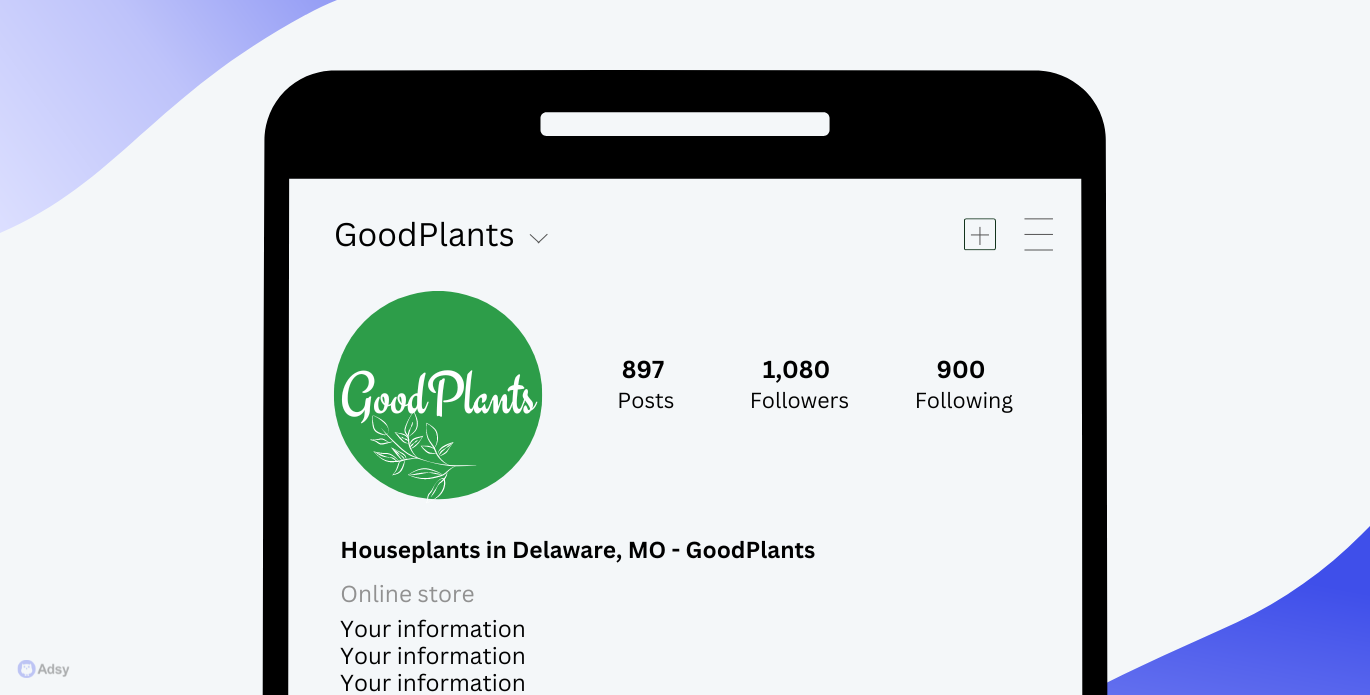Viewport: 1370px width, 695px height.
Task: Click the Posts label
Action: click(x=646, y=401)
